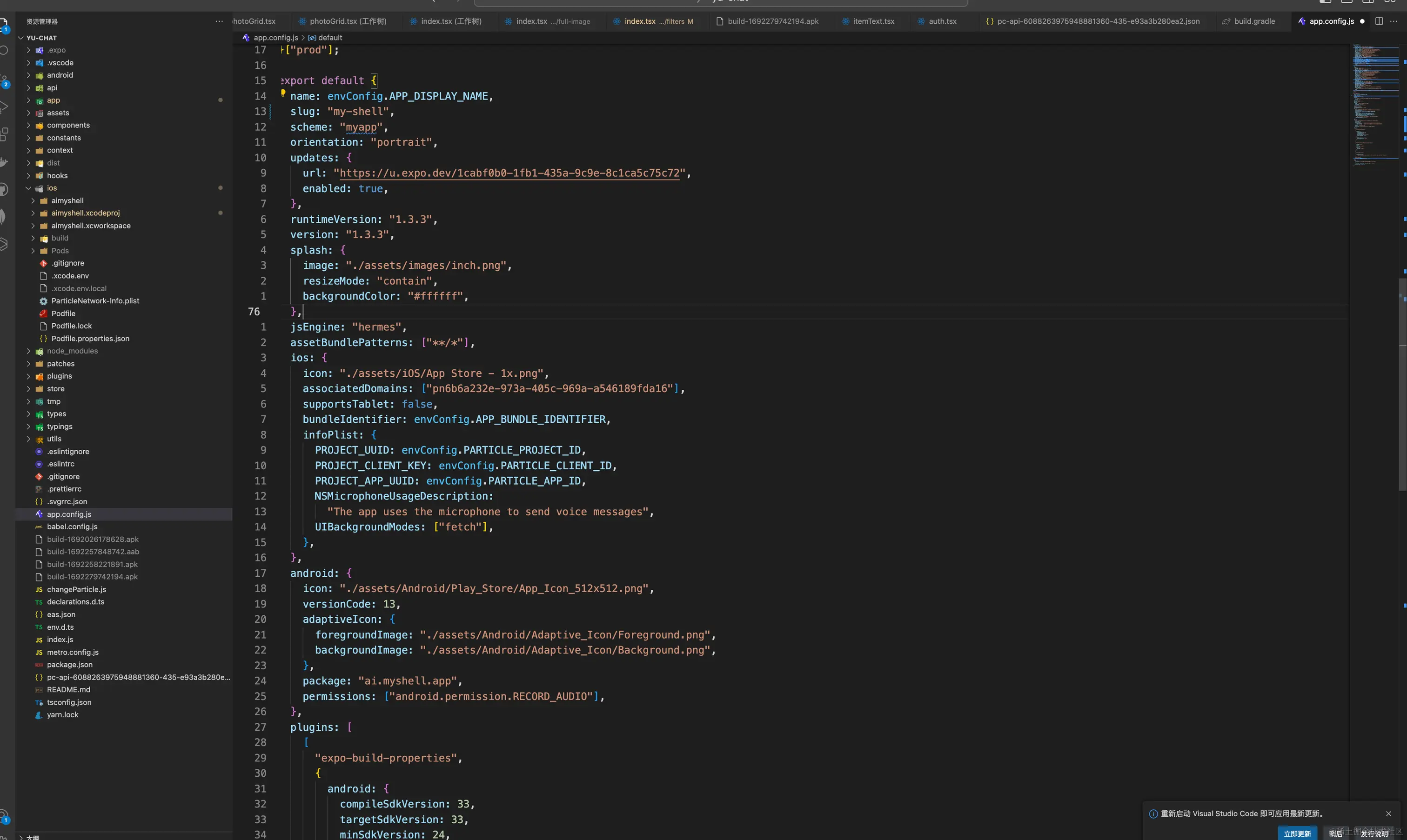Expand the components folder
The height and width of the screenshot is (840, 1407).
click(x=28, y=126)
